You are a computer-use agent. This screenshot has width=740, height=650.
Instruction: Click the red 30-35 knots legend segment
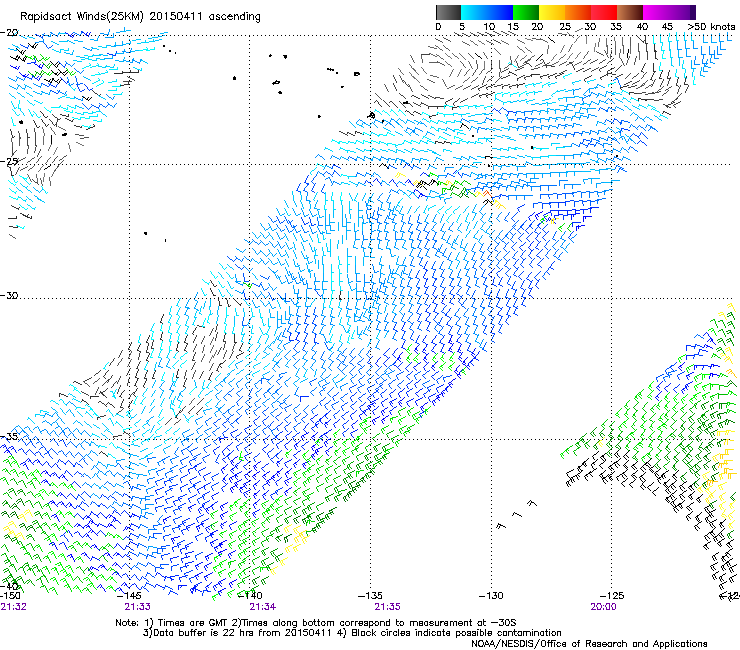(604, 12)
